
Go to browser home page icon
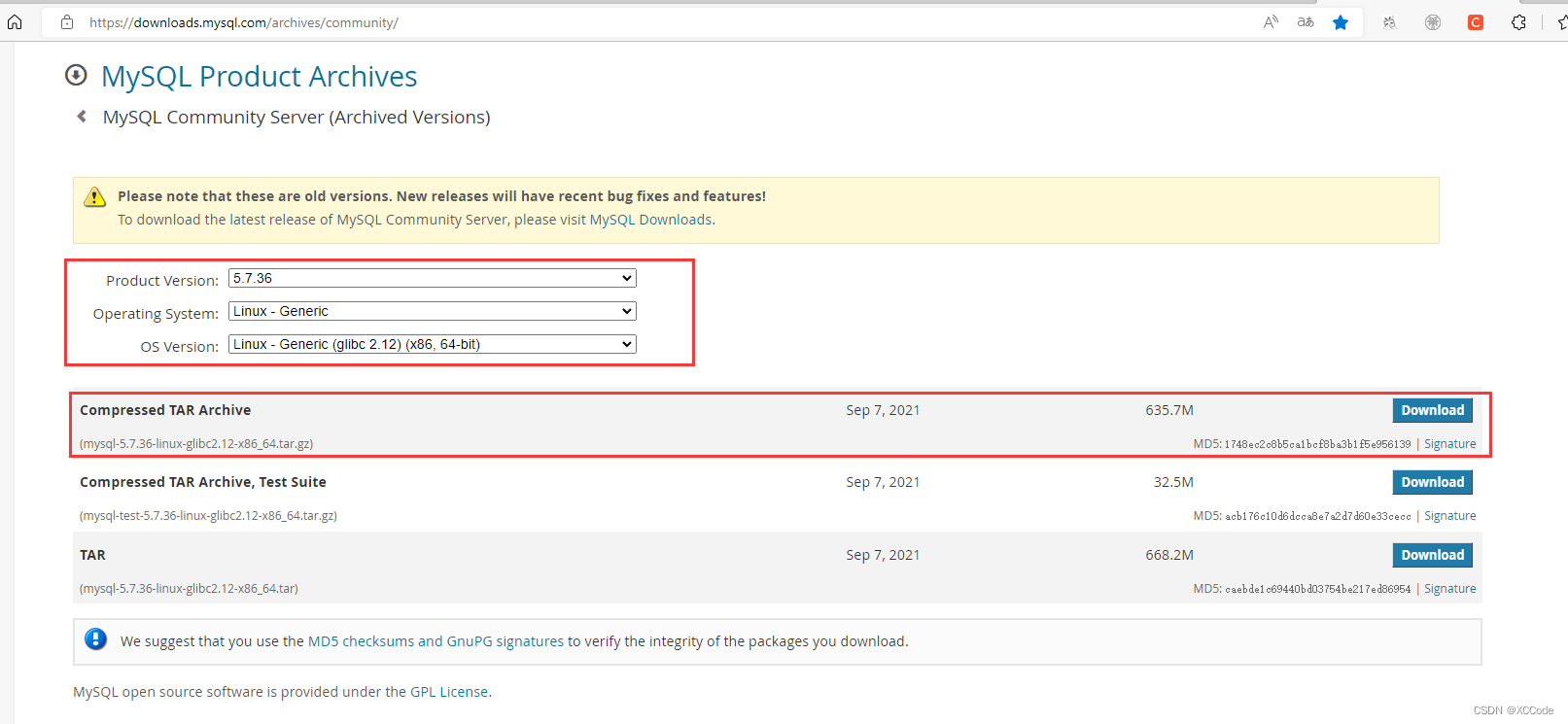15,22
